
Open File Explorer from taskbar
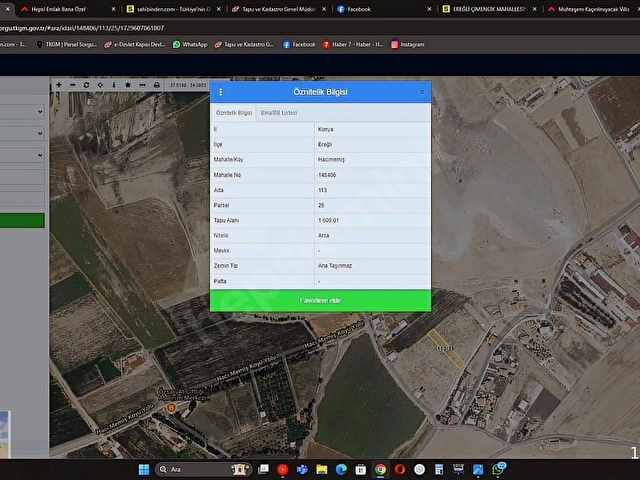click(x=322, y=469)
